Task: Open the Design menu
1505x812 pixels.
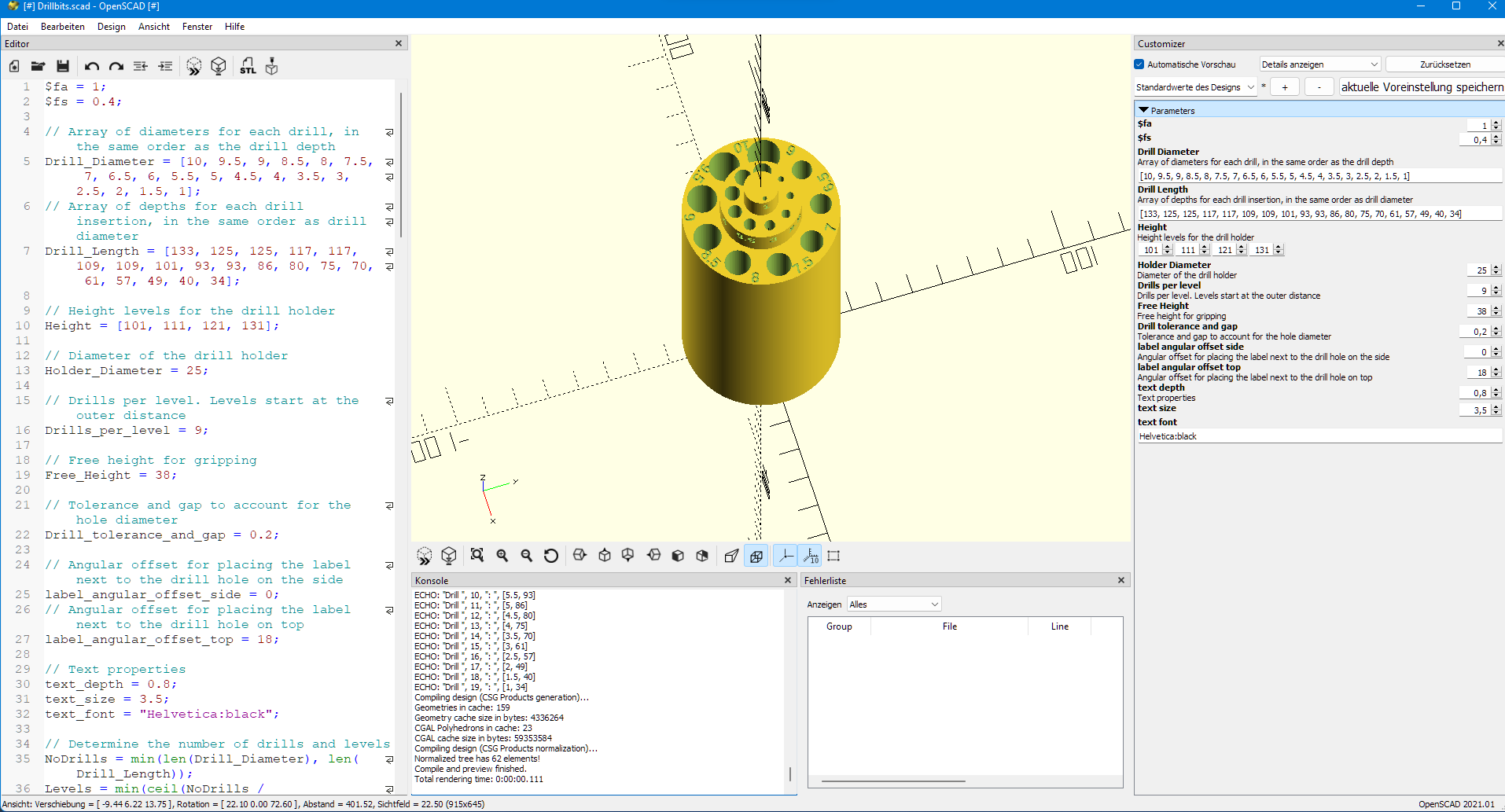Action: tap(111, 27)
